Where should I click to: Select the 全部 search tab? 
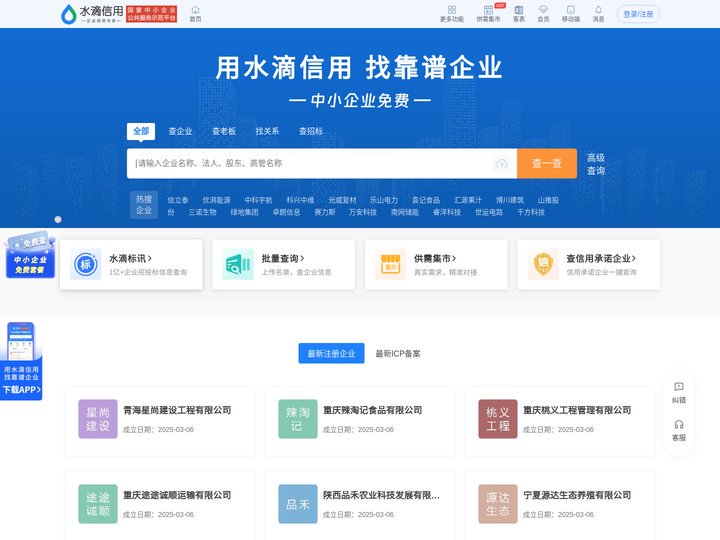pyautogui.click(x=141, y=131)
